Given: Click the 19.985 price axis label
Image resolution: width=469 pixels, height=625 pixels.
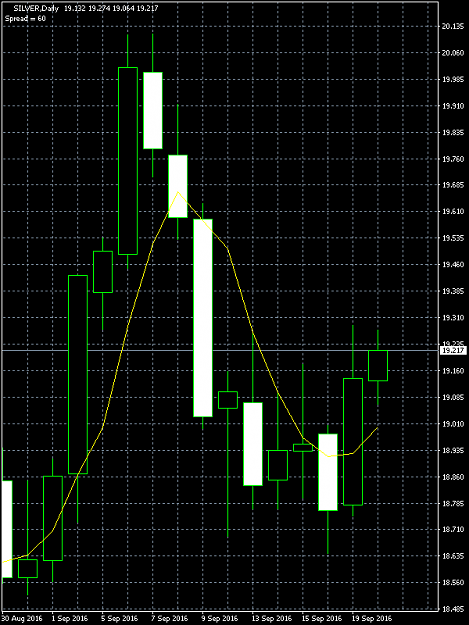Looking at the screenshot, I should 453,79.
